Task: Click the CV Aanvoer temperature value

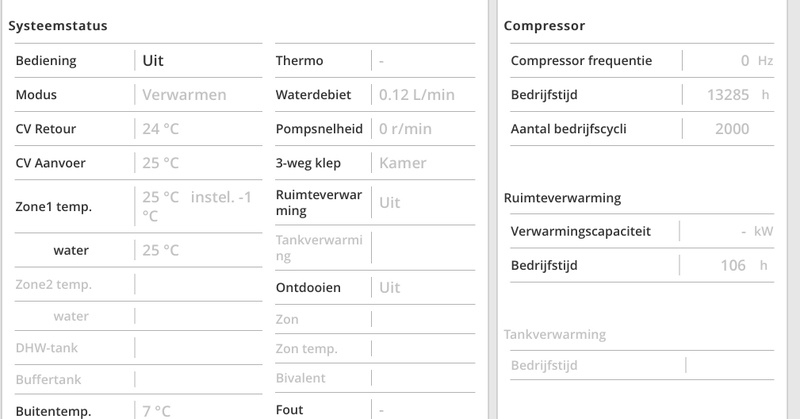Action: pos(160,163)
